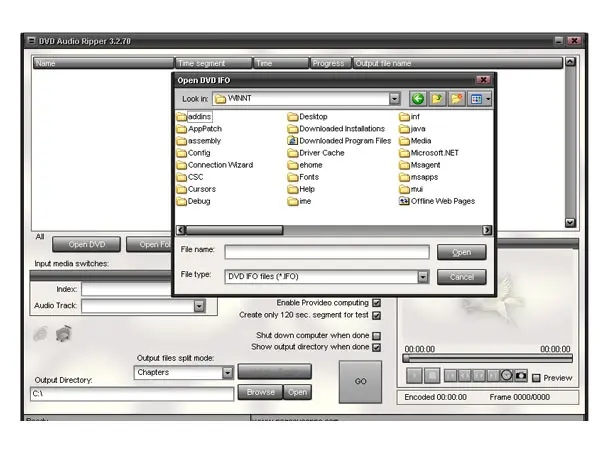The width and height of the screenshot is (612, 459).
Task: Click the green Back navigation icon
Action: (x=418, y=99)
